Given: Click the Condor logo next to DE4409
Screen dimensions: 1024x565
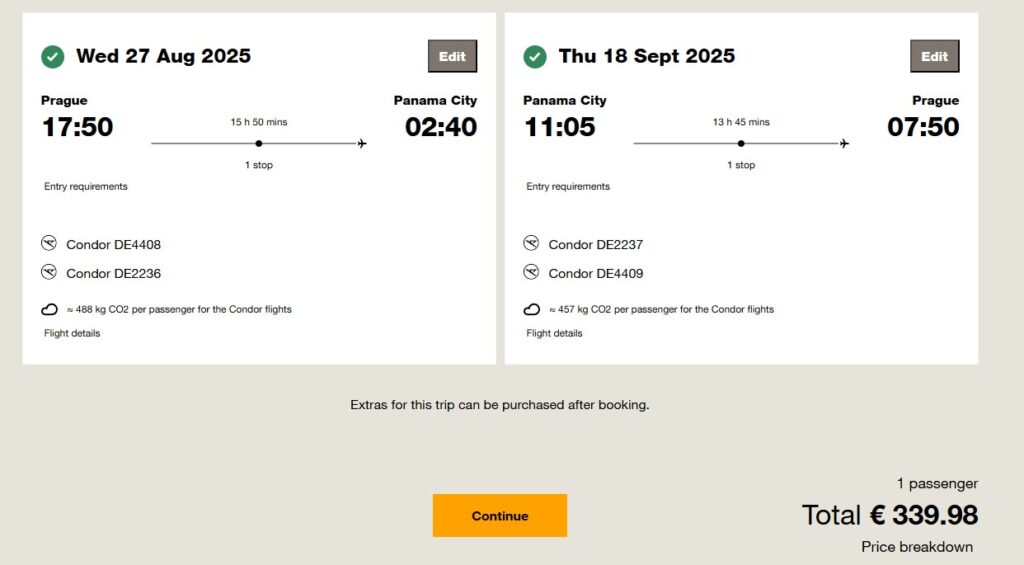Looking at the screenshot, I should [531, 272].
